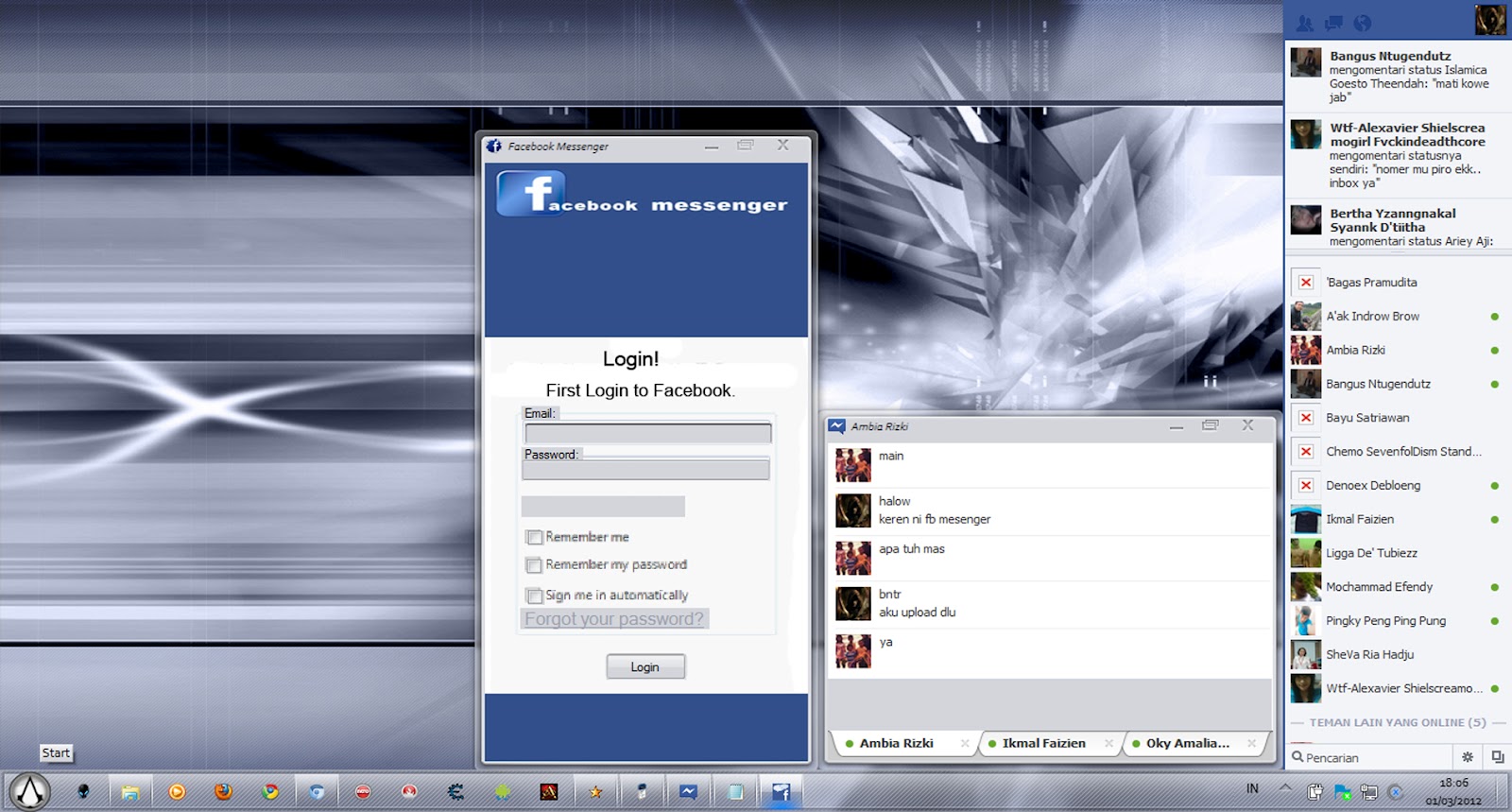Open the gold star taskbar icon
The height and width of the screenshot is (812, 1512).
pos(595,791)
